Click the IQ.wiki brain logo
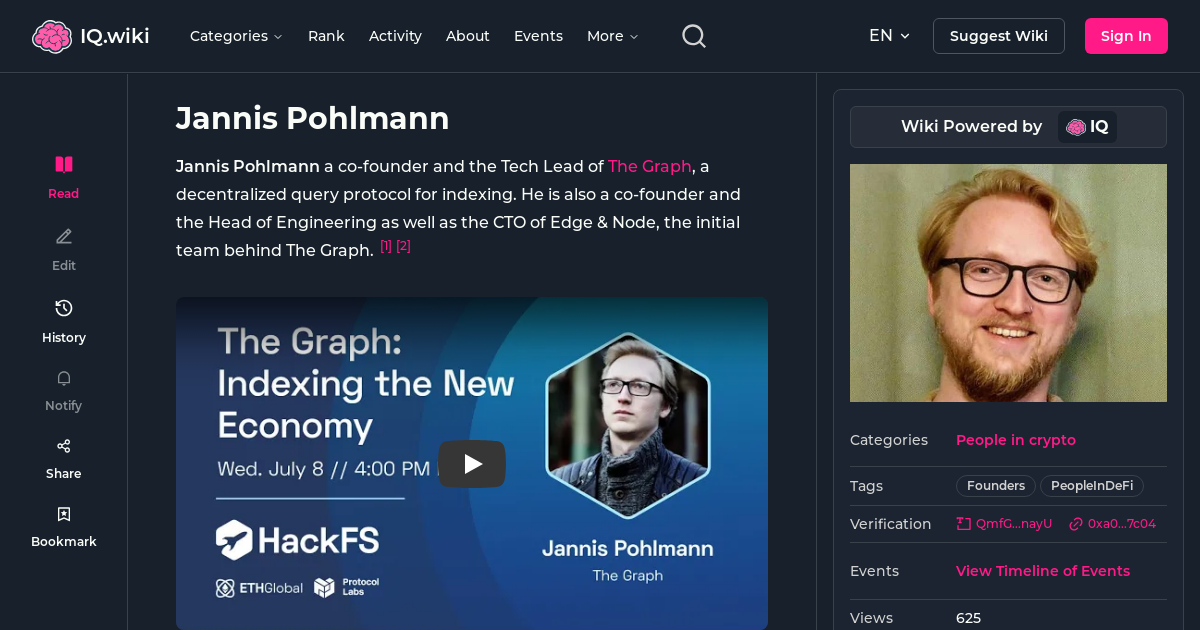Viewport: 1200px width, 630px height. click(x=52, y=35)
